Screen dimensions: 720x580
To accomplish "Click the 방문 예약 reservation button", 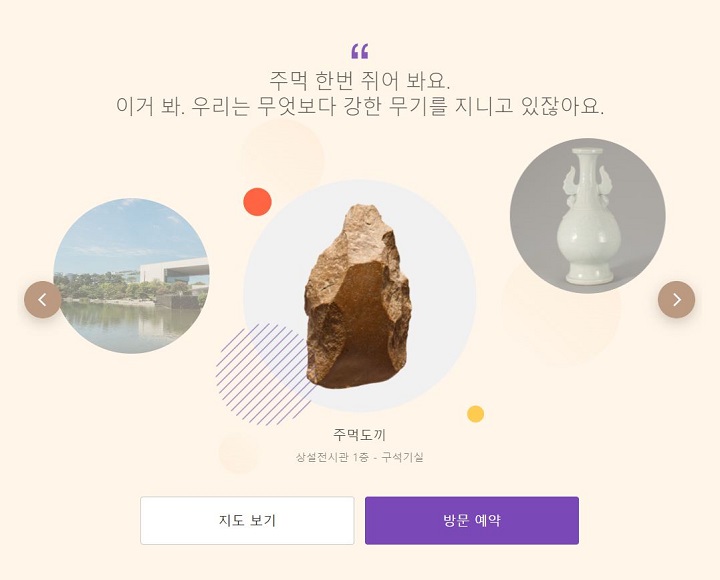I will pyautogui.click(x=472, y=520).
